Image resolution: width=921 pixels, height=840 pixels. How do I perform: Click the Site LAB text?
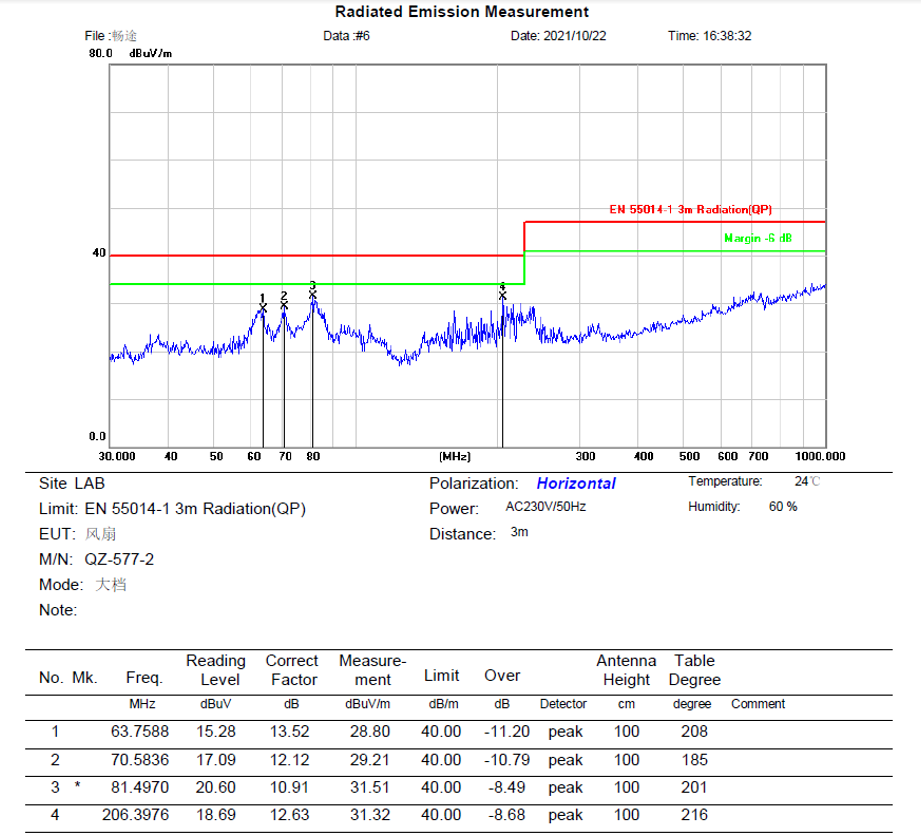pos(72,483)
